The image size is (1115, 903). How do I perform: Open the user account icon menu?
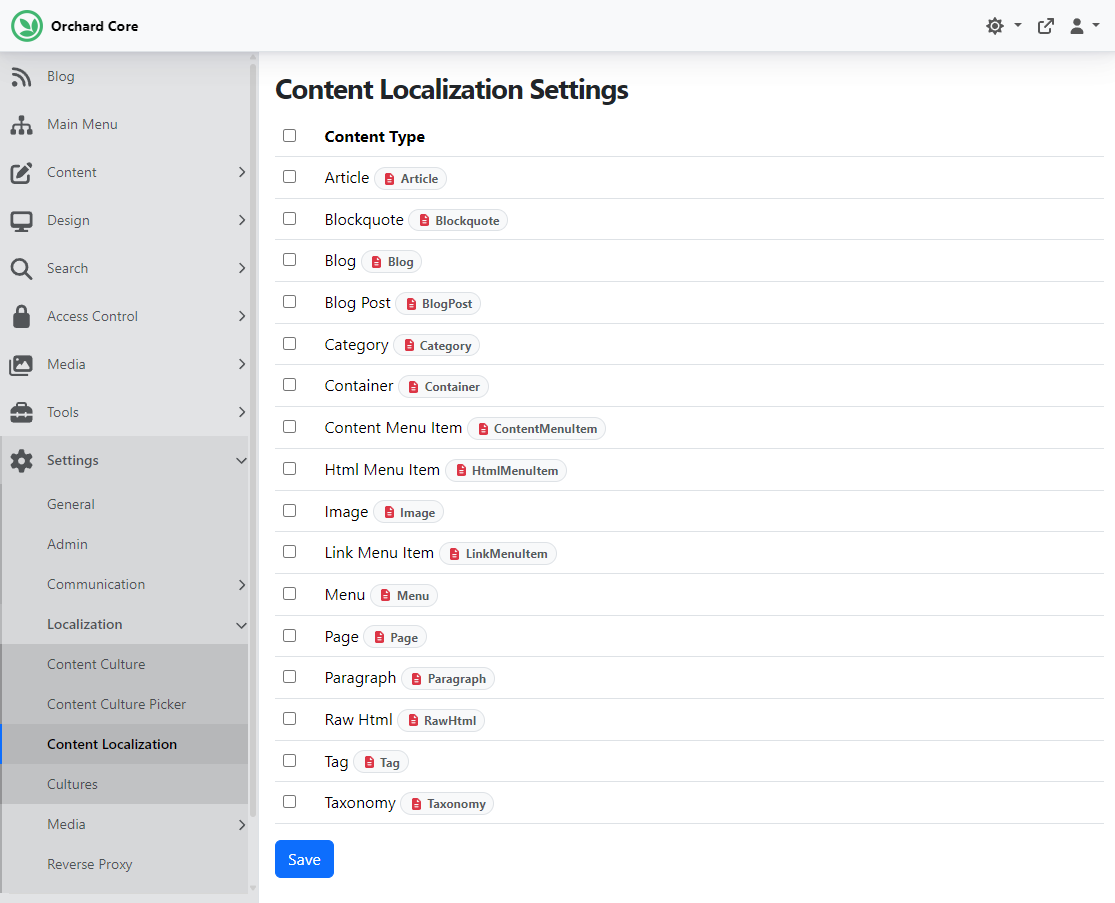1077,26
